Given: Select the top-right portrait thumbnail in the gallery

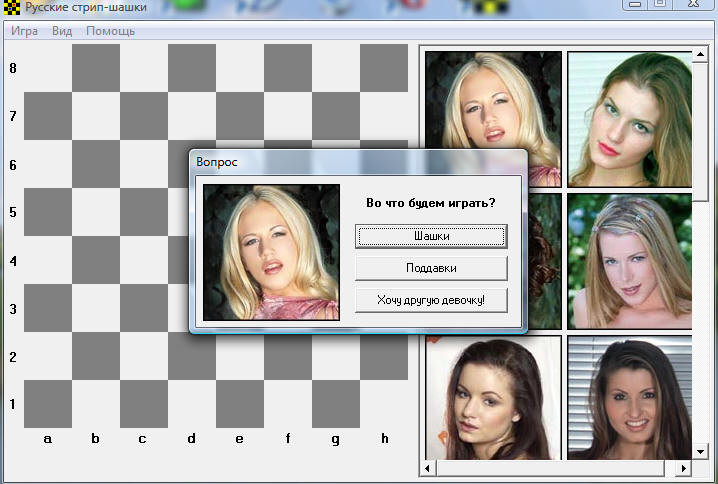Looking at the screenshot, I should tap(630, 118).
